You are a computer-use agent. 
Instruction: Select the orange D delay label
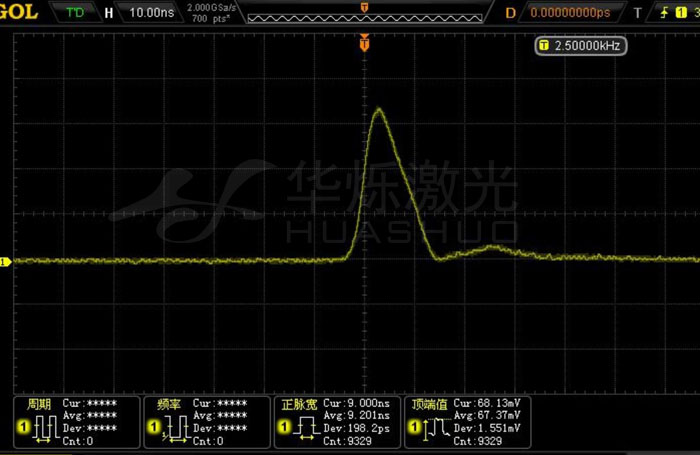pos(510,13)
